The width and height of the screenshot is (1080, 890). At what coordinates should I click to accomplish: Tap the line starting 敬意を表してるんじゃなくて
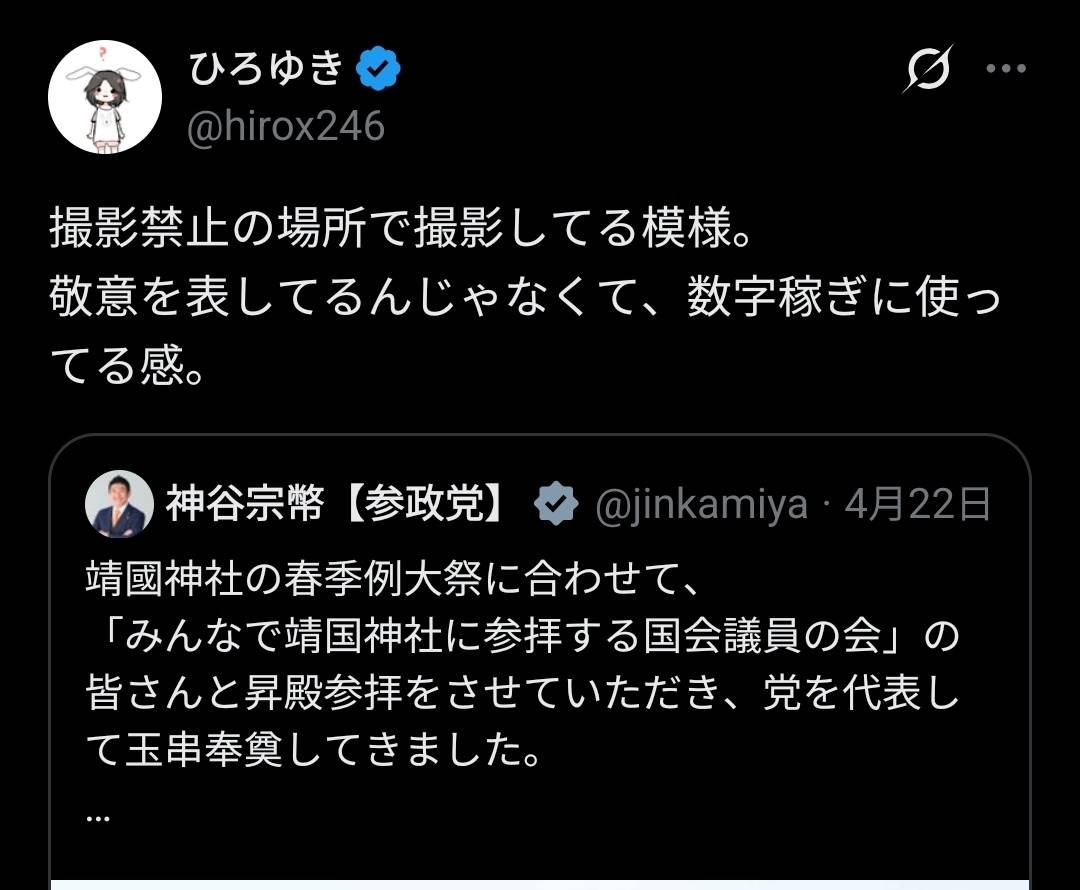pos(520,300)
